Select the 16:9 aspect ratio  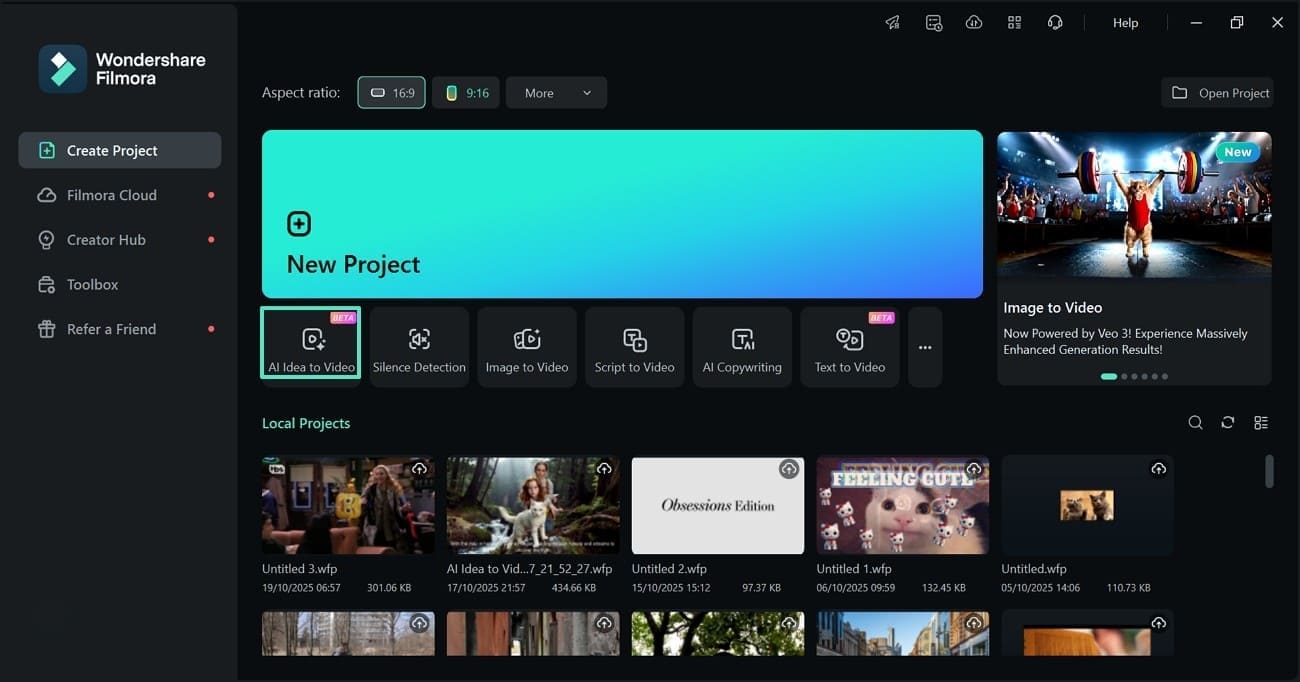pyautogui.click(x=391, y=92)
